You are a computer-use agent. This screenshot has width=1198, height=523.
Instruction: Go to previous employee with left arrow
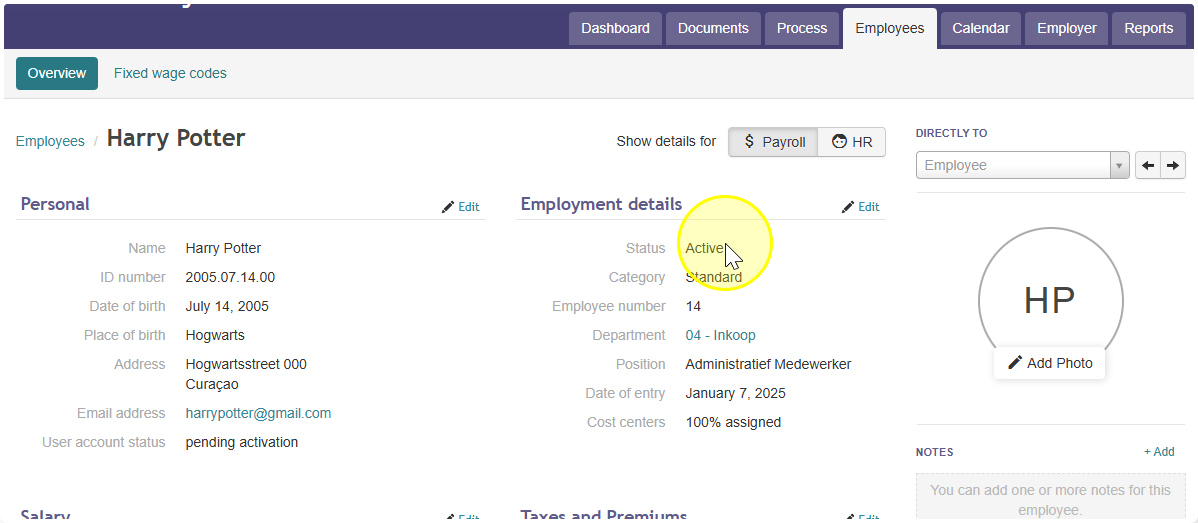tap(1148, 165)
